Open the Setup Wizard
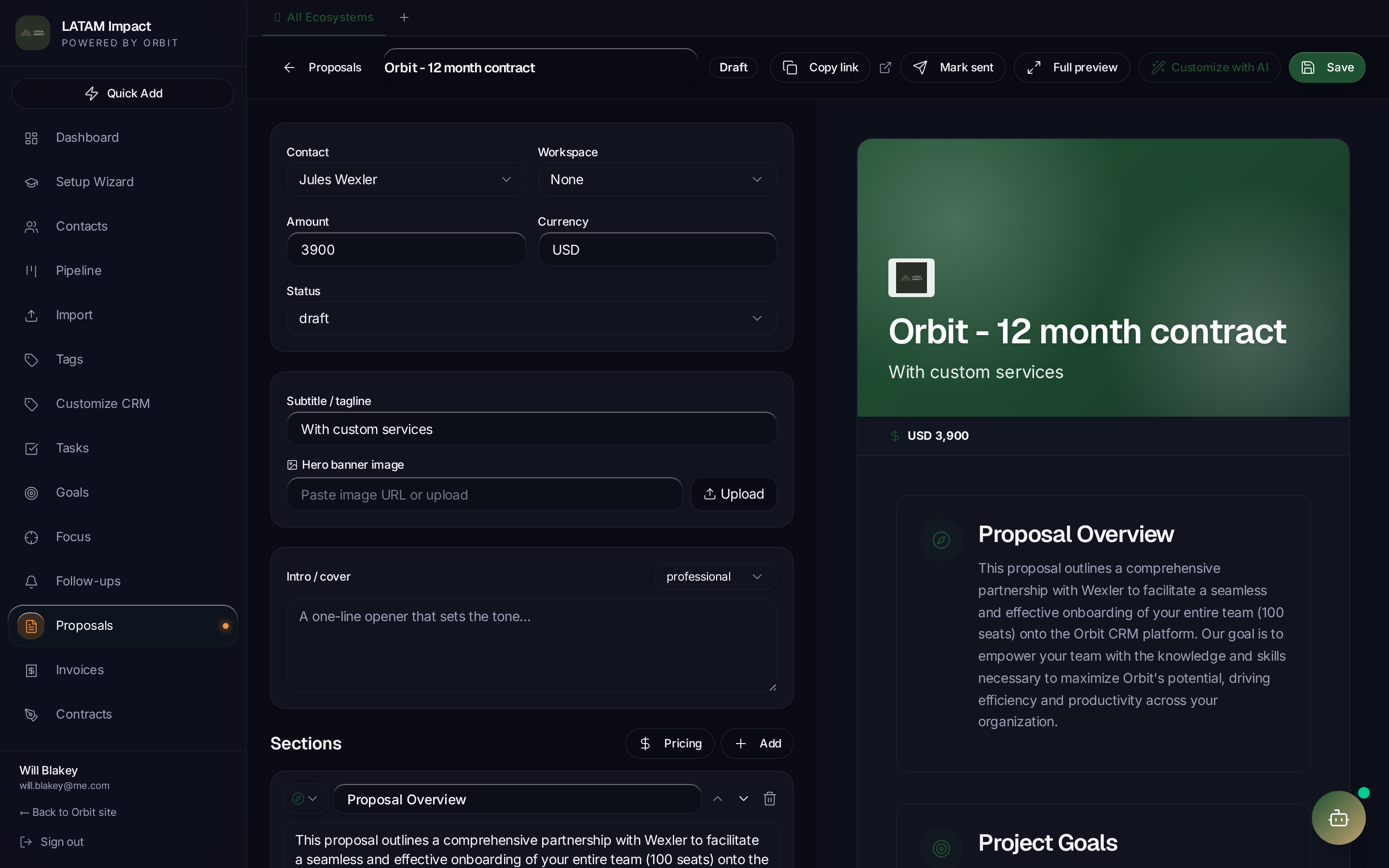This screenshot has height=868, width=1389. coord(123,182)
